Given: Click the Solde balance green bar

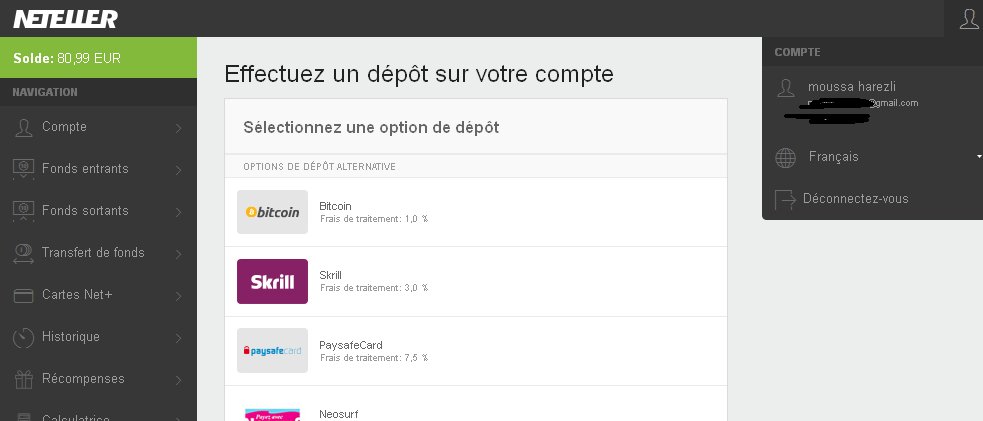Looking at the screenshot, I should (x=98, y=58).
